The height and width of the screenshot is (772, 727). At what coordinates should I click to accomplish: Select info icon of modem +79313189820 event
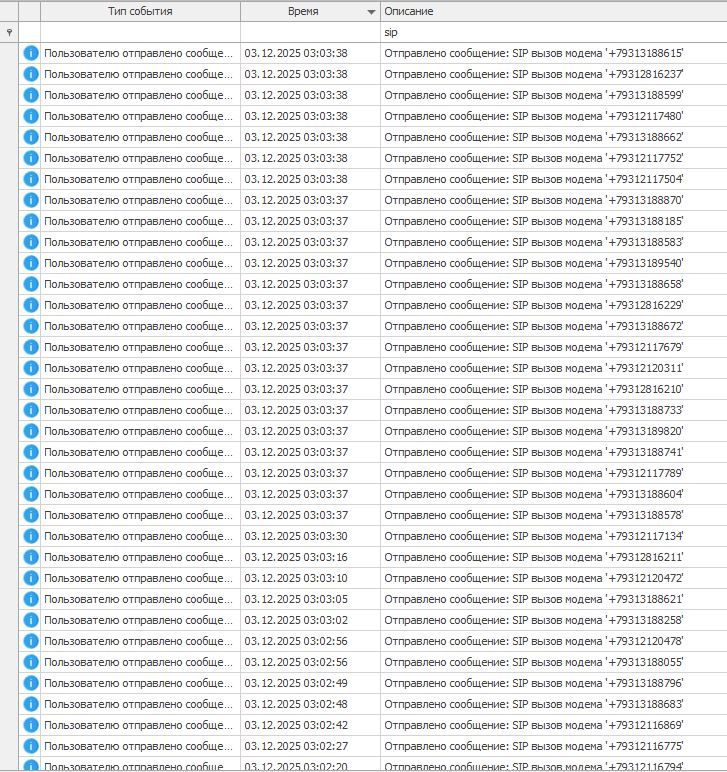pyautogui.click(x=30, y=431)
